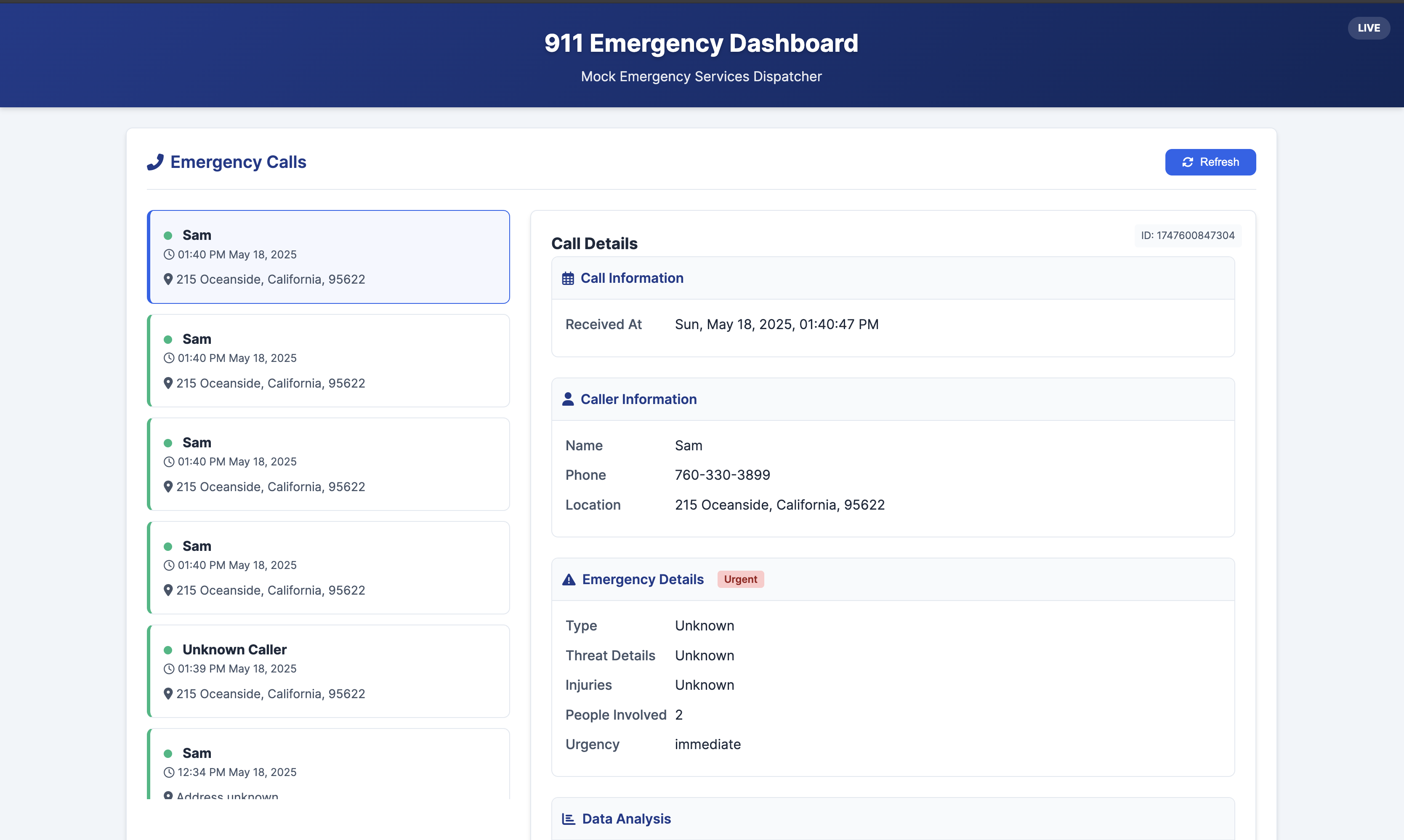Click the location pin icon in the selected call
Viewport: 1404px width, 840px height.
(x=168, y=279)
